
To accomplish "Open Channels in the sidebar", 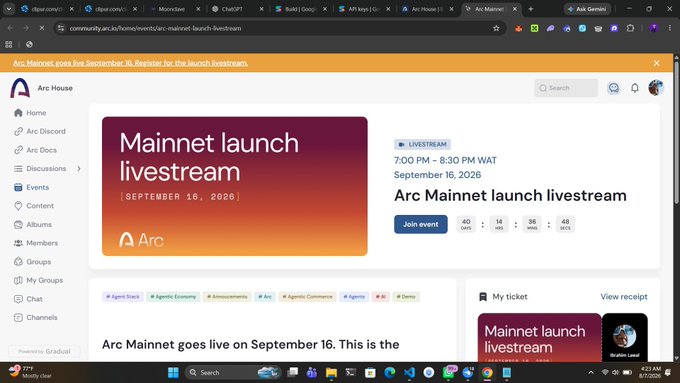I will [36, 318].
